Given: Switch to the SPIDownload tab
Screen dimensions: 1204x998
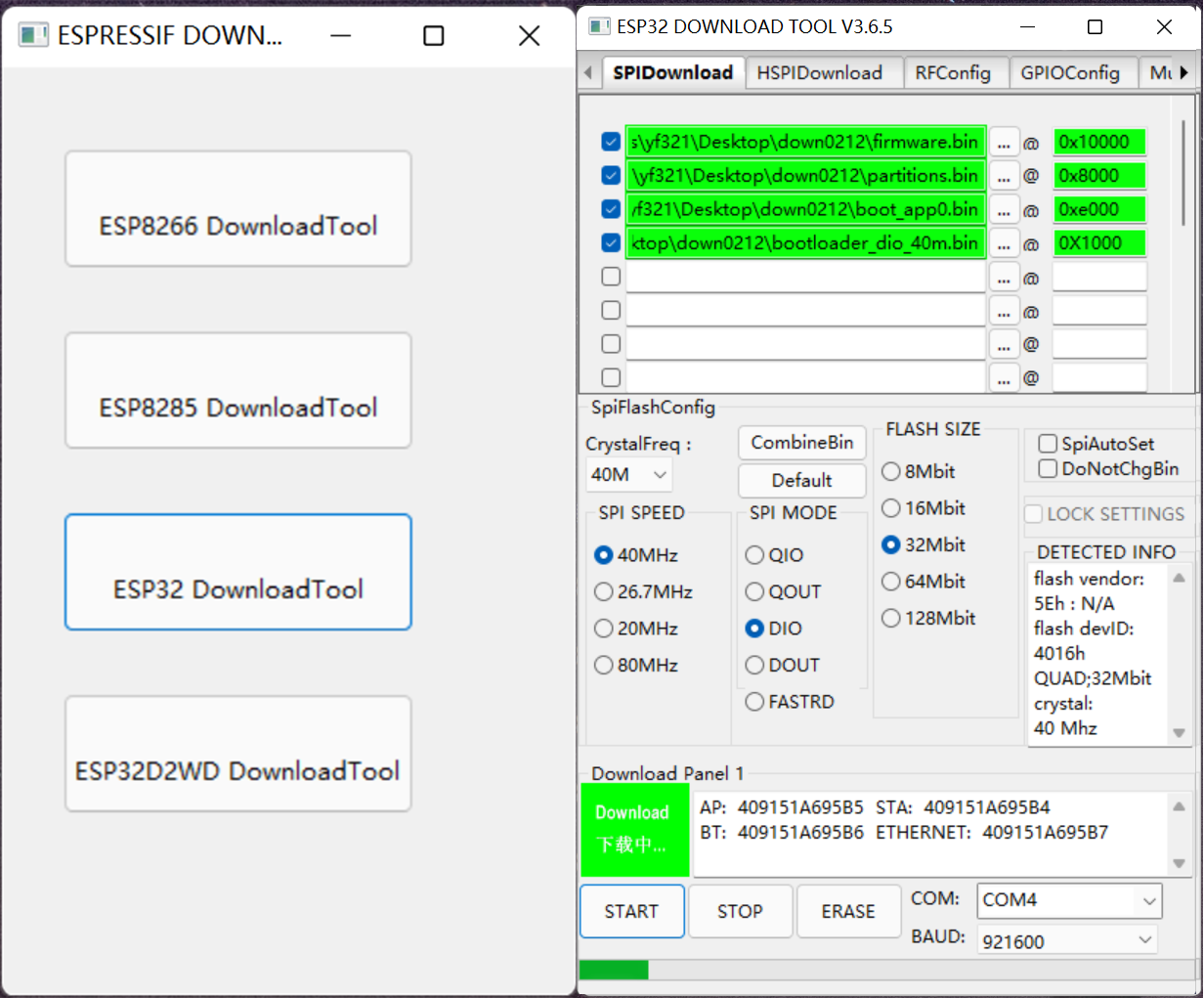Looking at the screenshot, I should (673, 73).
